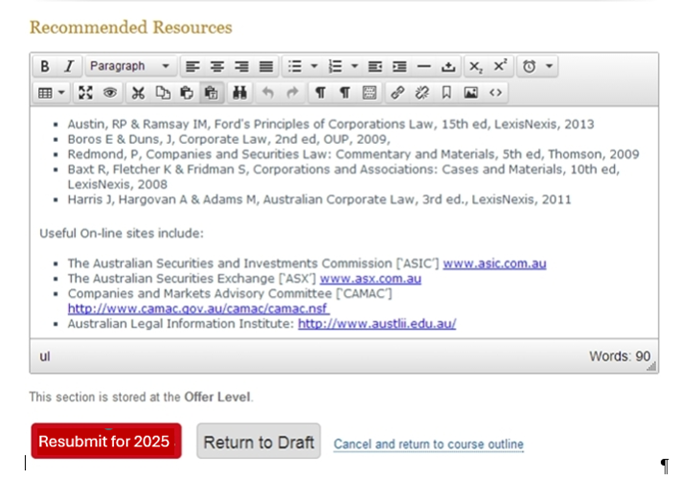Screen dimensions: 680x480
Task: Preview content with the eye icon
Action: click(110, 92)
